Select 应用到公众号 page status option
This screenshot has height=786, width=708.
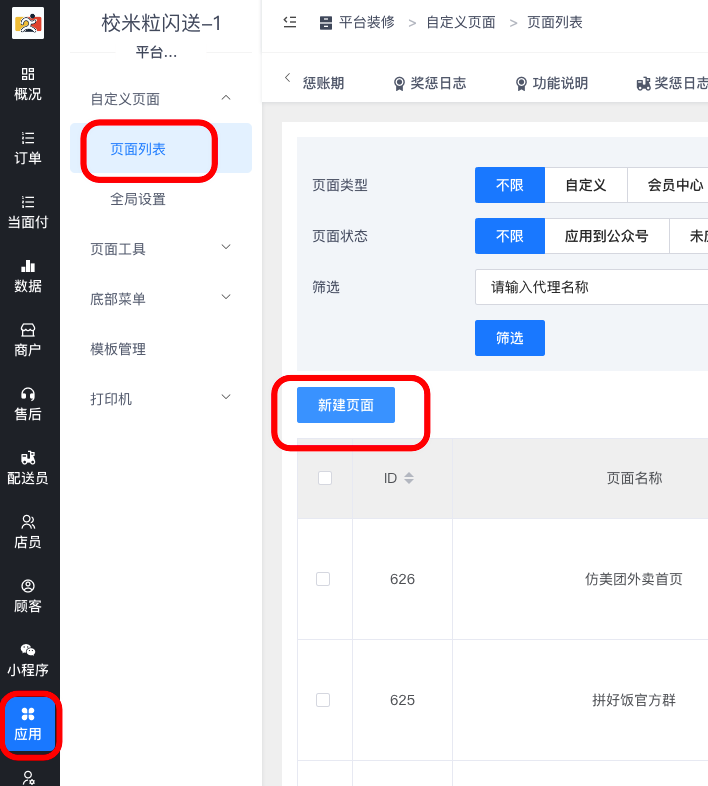click(x=607, y=236)
